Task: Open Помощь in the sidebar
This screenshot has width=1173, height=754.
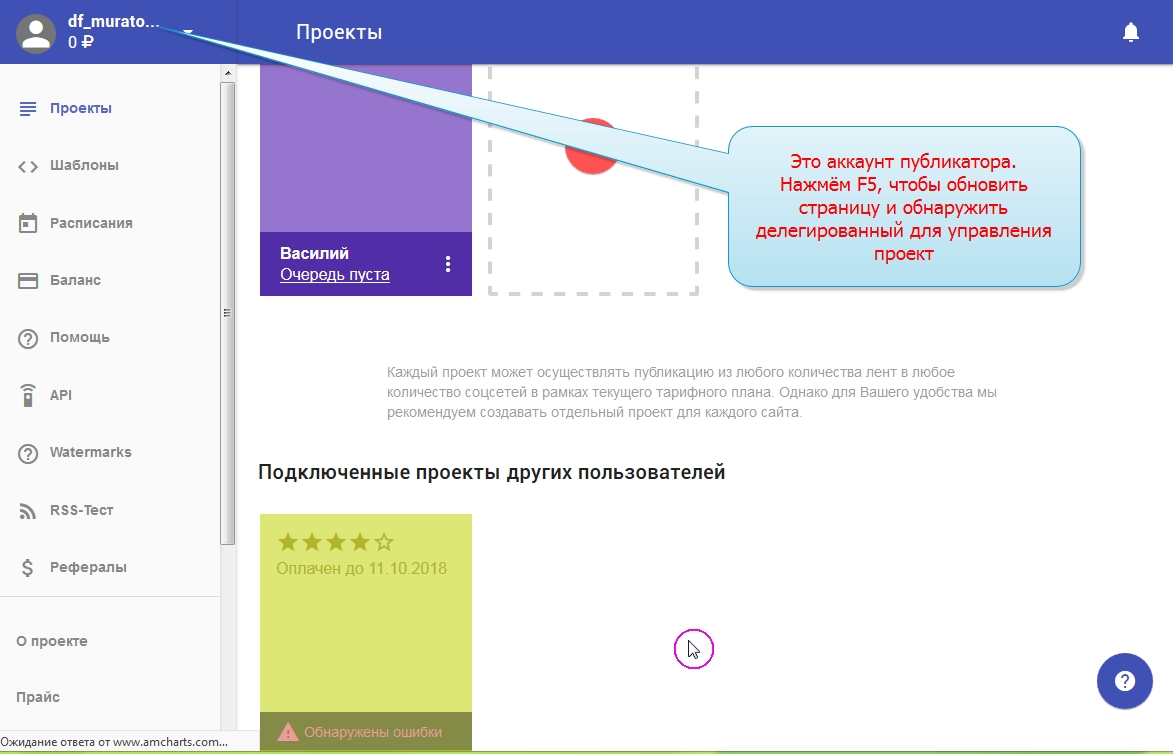Action: [x=79, y=338]
